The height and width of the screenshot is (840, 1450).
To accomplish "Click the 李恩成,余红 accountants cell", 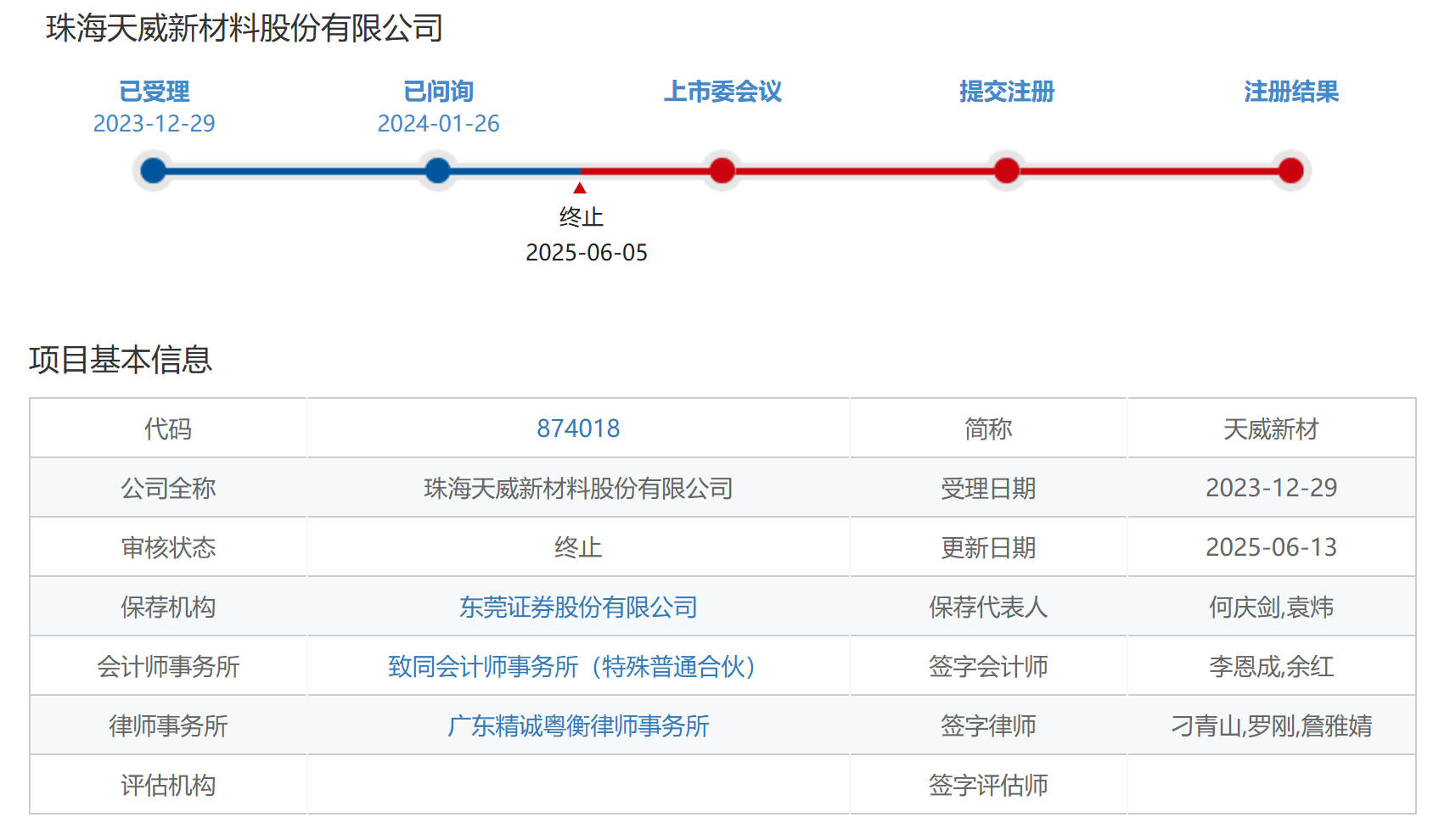I will (x=1271, y=666).
